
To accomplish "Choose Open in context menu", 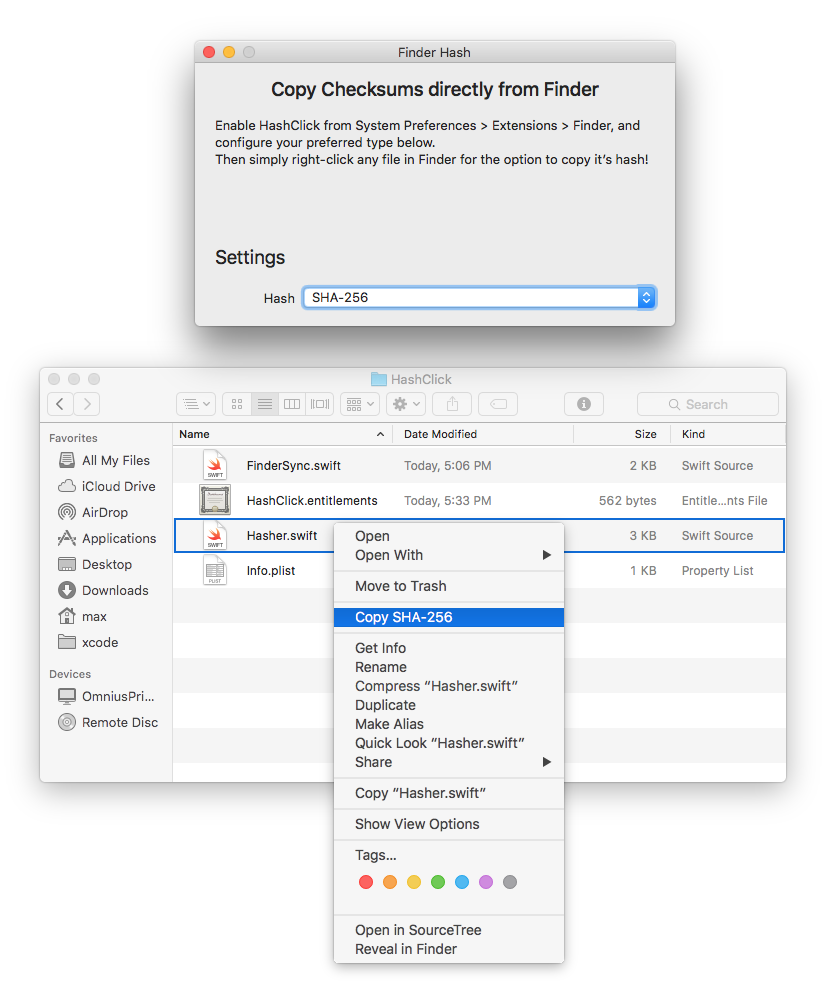I will (x=448, y=536).
